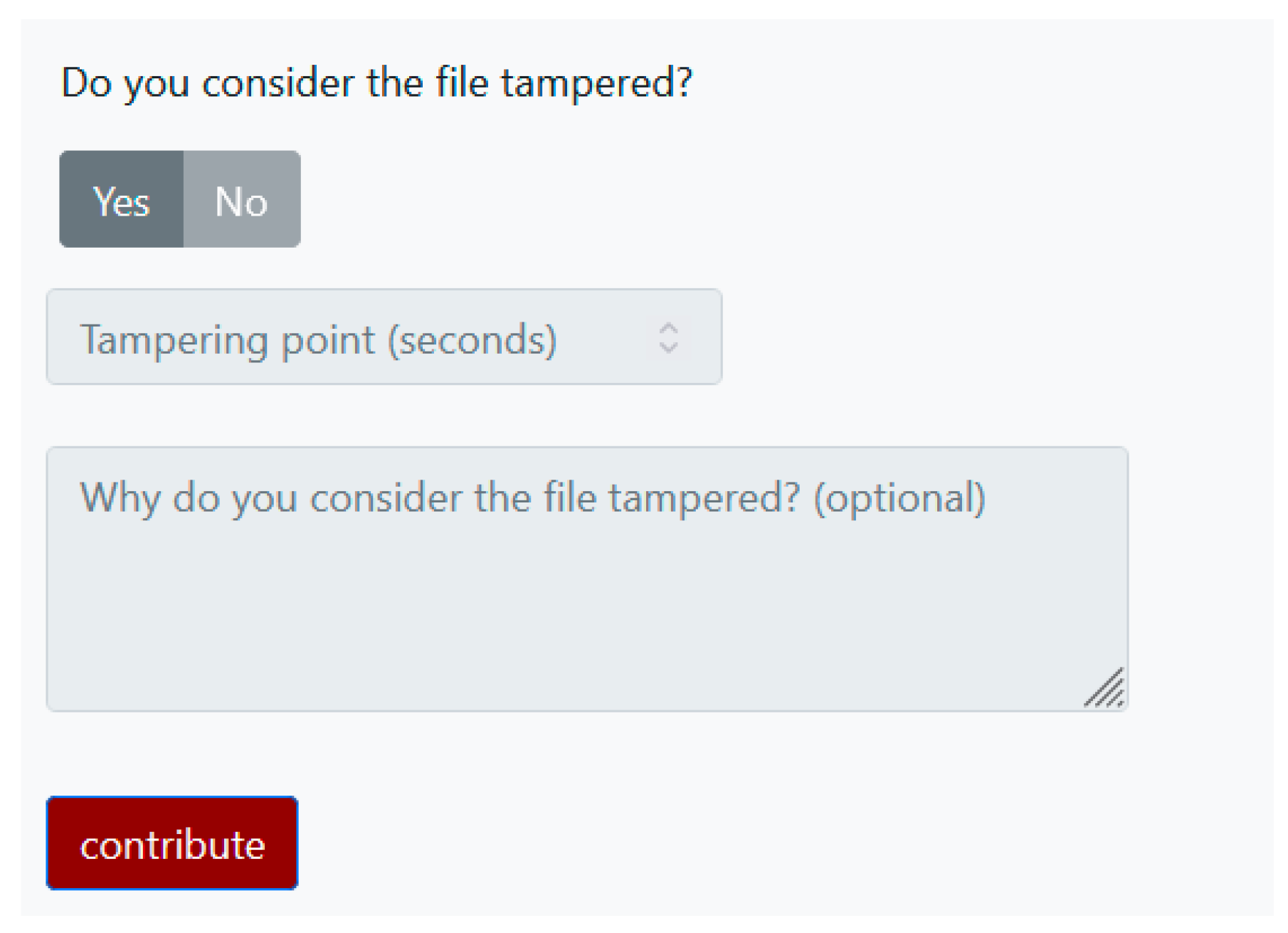The width and height of the screenshot is (1288, 933).
Task: Decrease tampering point with down arrow
Action: tap(668, 347)
